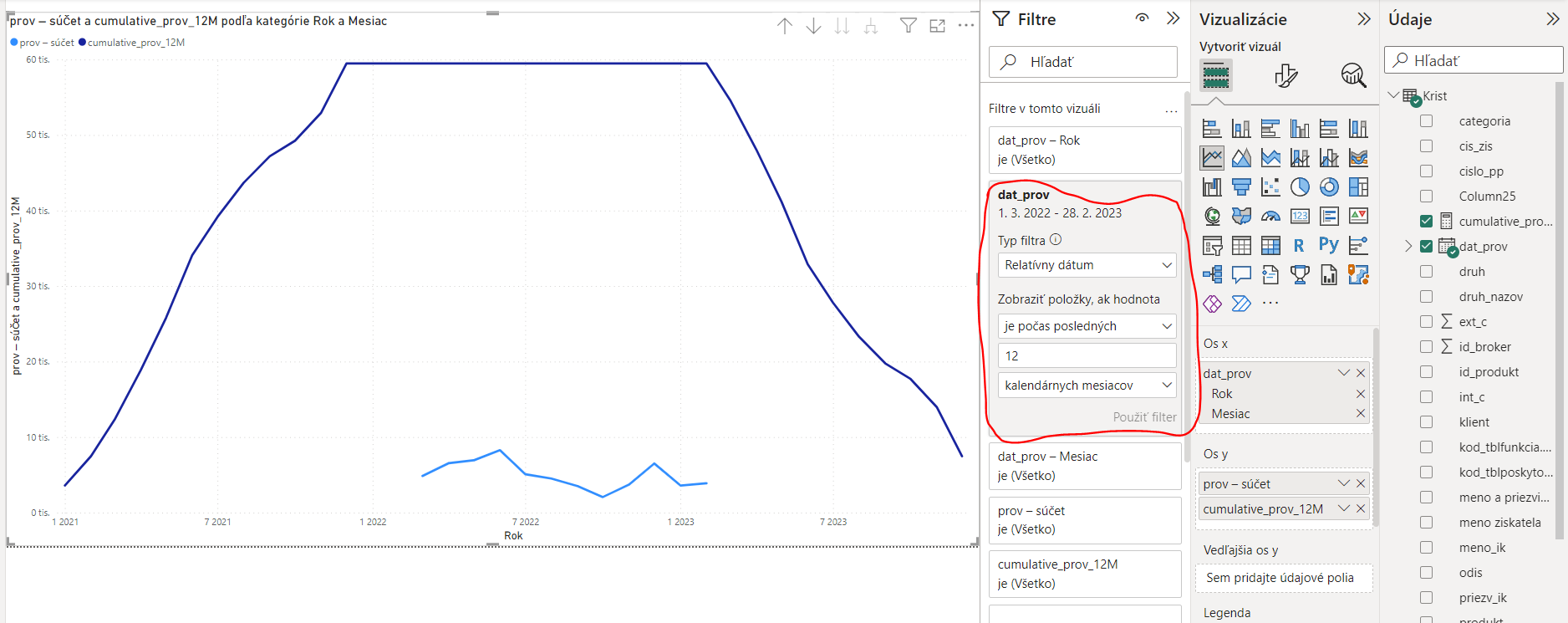Get more visuals via the ellipsis
1568x623 pixels.
coord(1270,303)
